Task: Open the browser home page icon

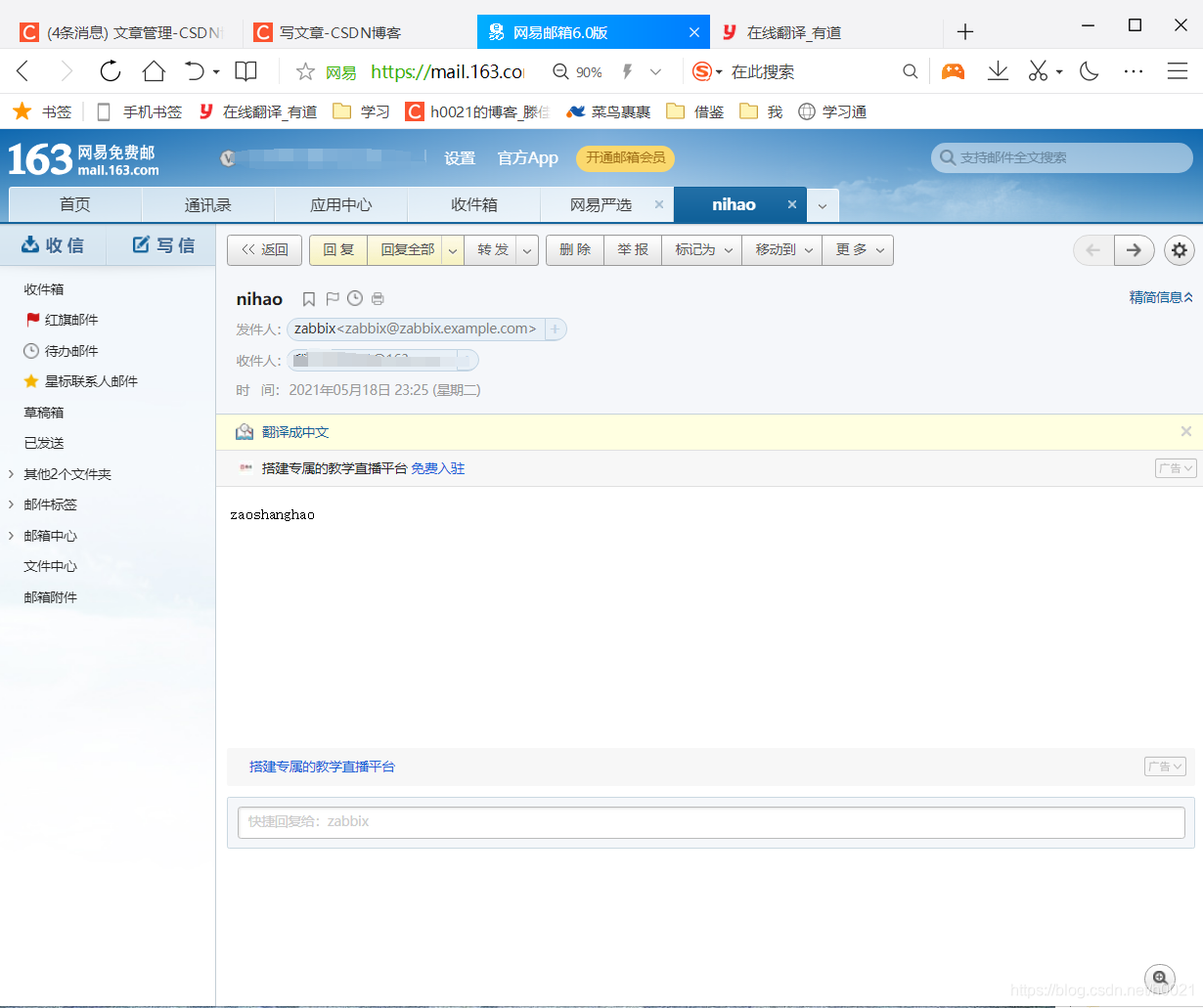Action: point(154,71)
